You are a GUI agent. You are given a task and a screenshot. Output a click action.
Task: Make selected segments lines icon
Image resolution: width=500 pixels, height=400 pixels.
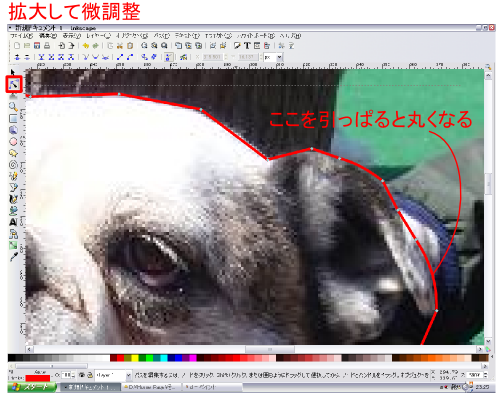coord(120,57)
